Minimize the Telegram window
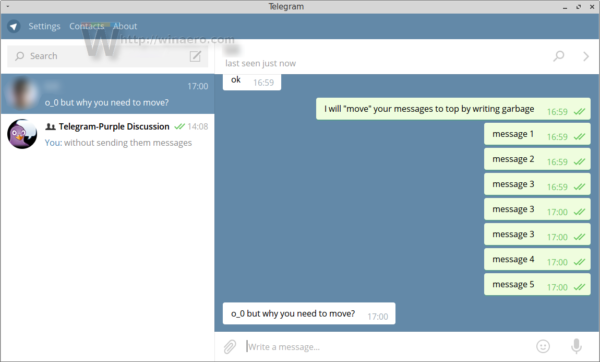This screenshot has width=600, height=362. [565, 7]
